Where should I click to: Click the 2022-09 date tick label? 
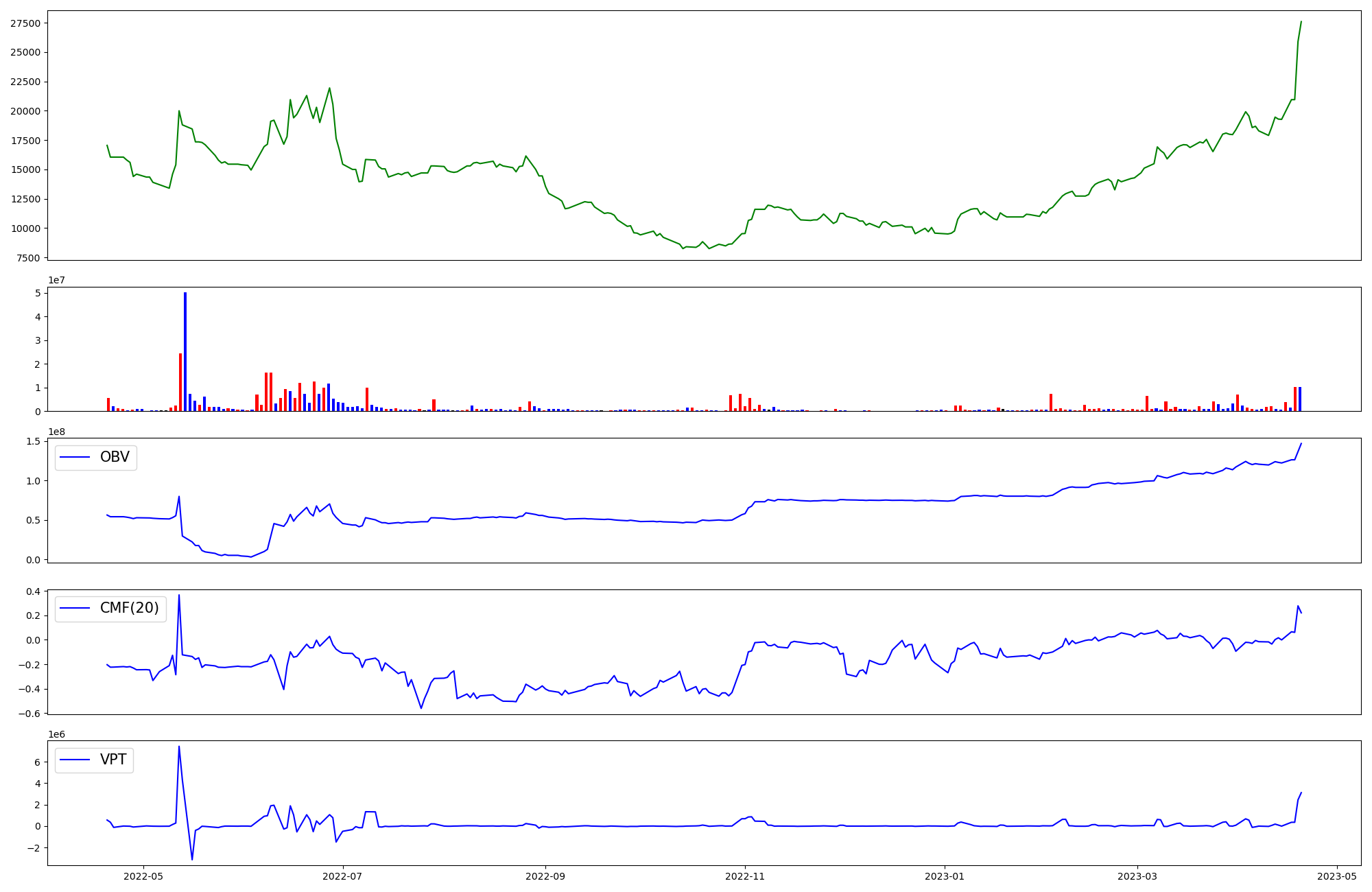click(x=545, y=876)
